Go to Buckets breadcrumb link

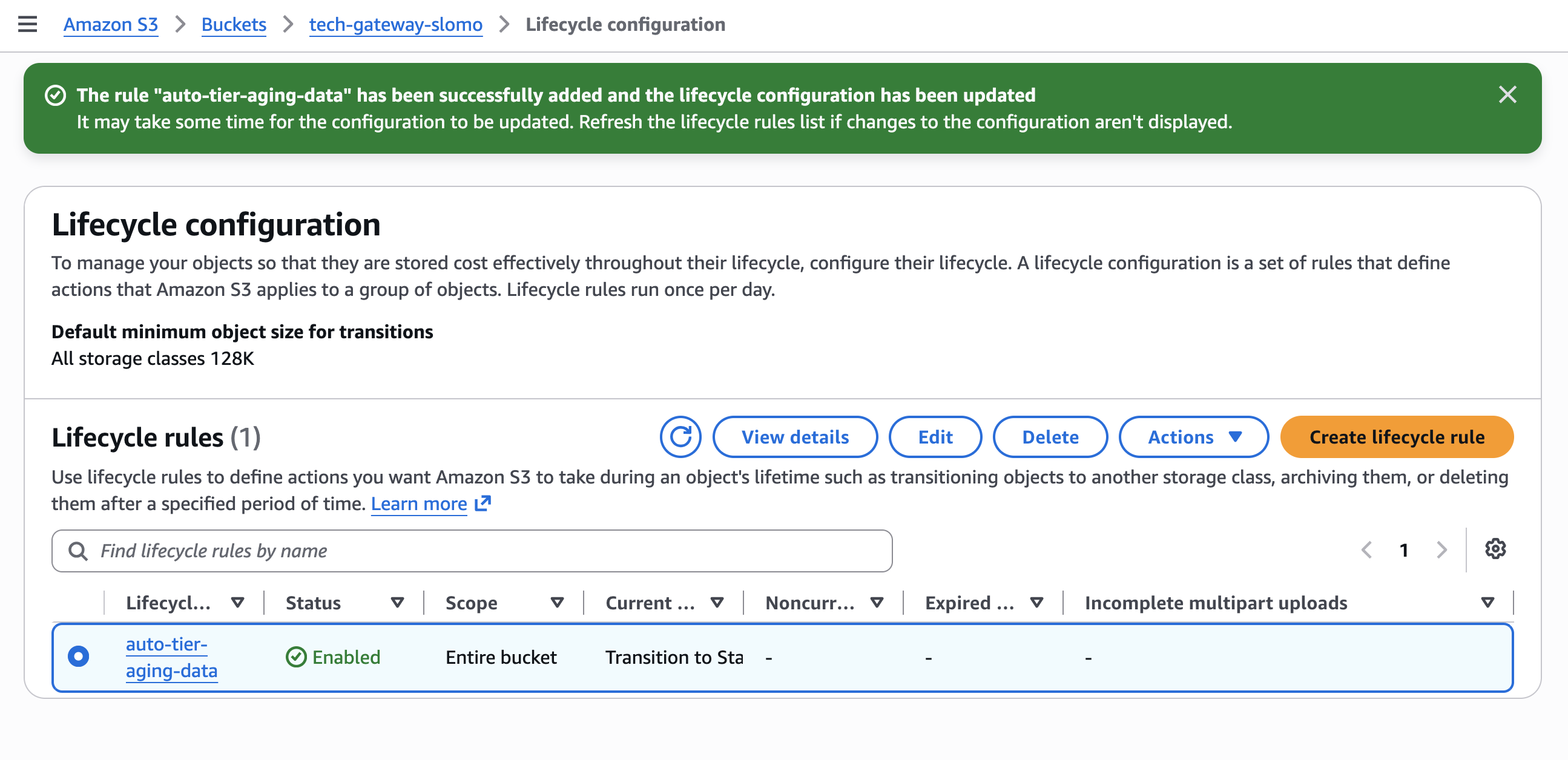pyautogui.click(x=234, y=24)
